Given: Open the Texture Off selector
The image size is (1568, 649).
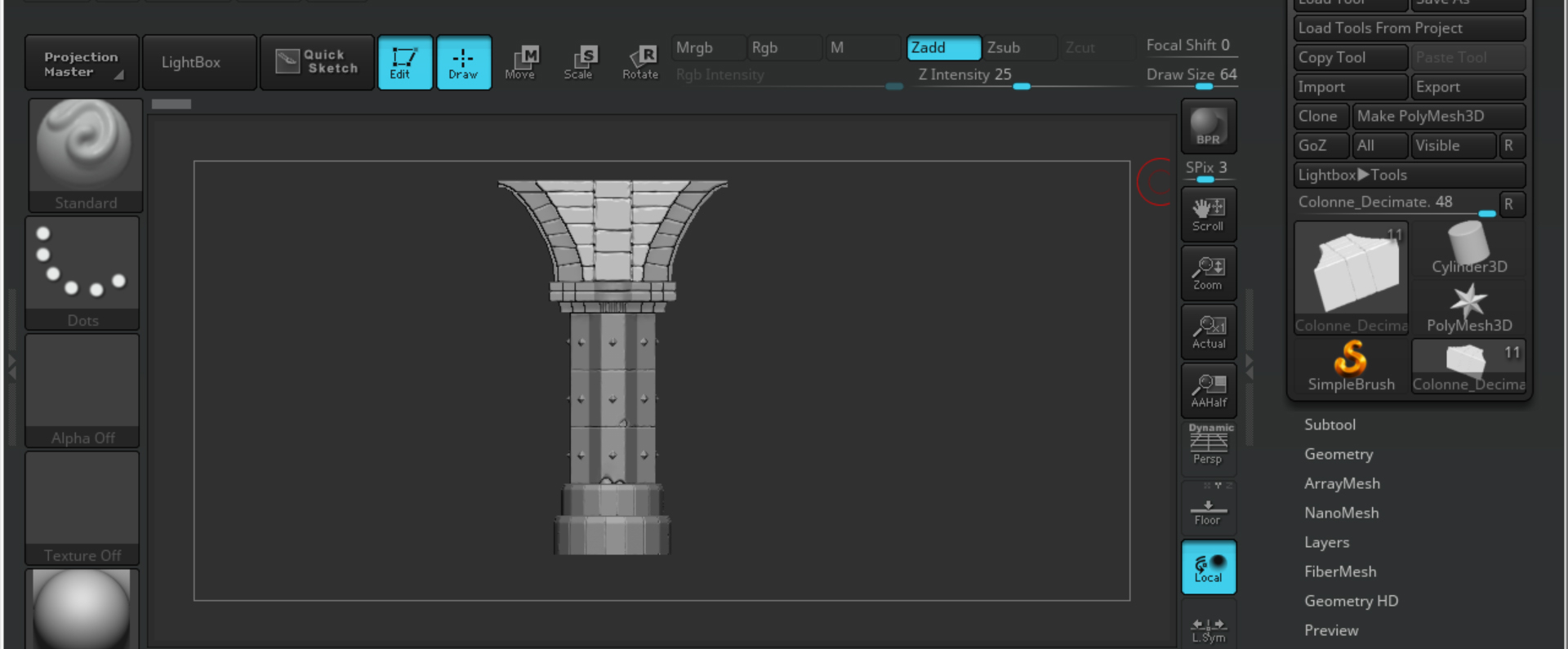Looking at the screenshot, I should click(x=82, y=508).
